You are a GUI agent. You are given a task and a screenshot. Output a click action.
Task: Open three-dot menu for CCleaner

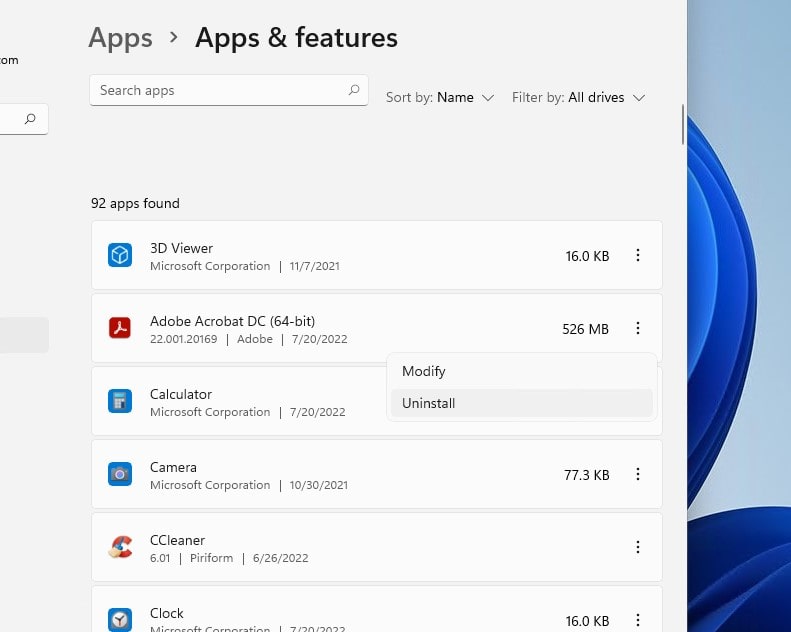pos(638,547)
